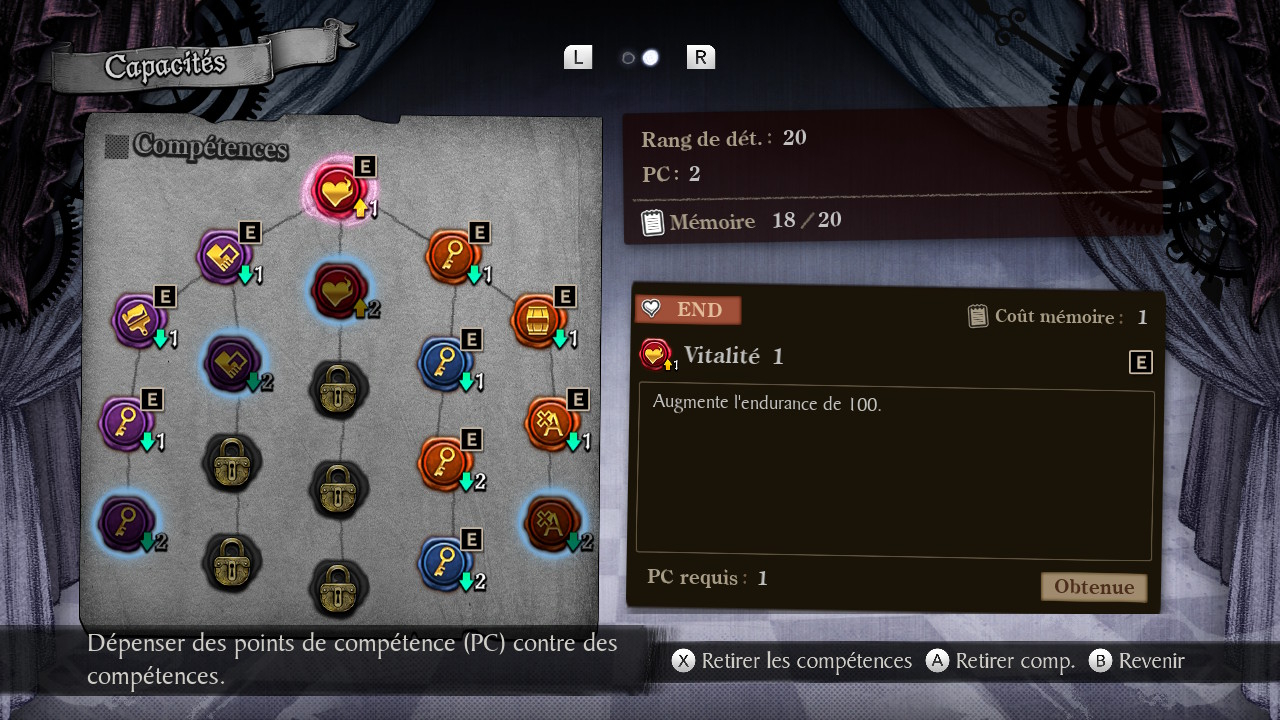Viewport: 1280px width, 720px height.
Task: Toggle the E badge on the barrel skill
Action: [x=565, y=296]
